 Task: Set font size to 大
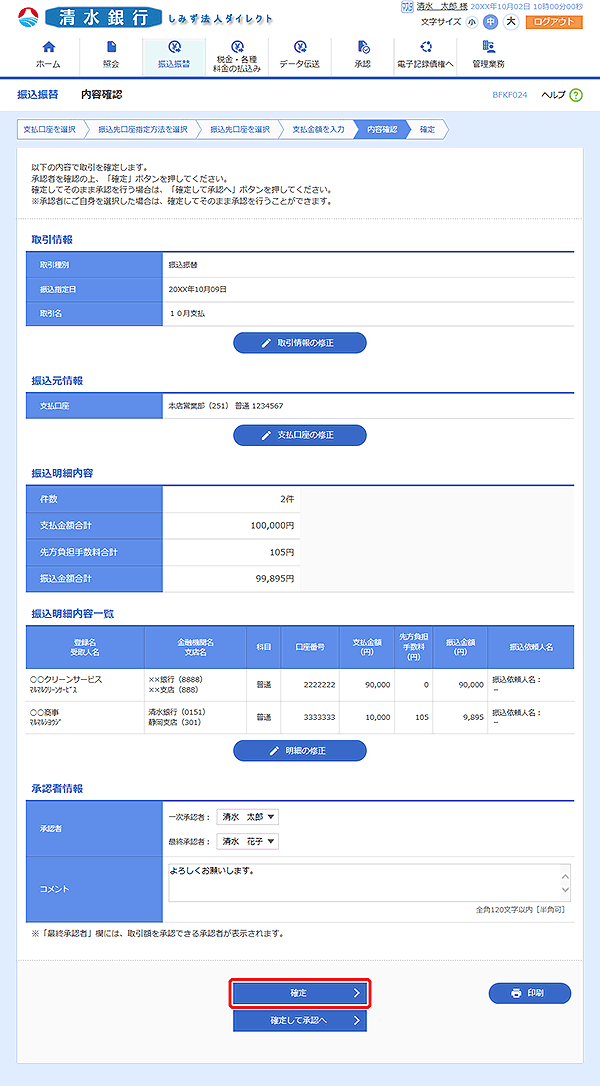(x=510, y=22)
